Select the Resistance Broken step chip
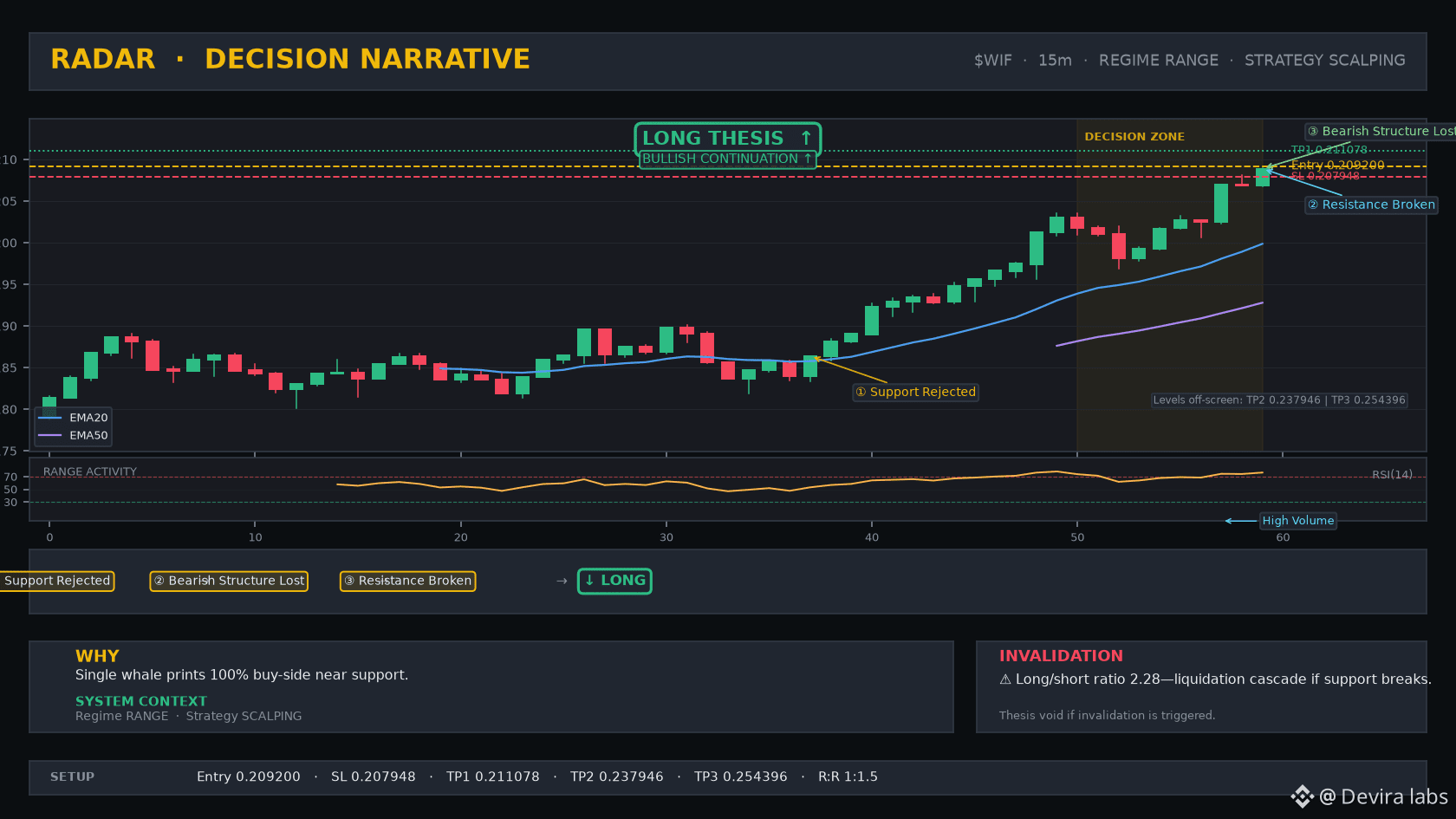The image size is (1456, 819). point(407,581)
